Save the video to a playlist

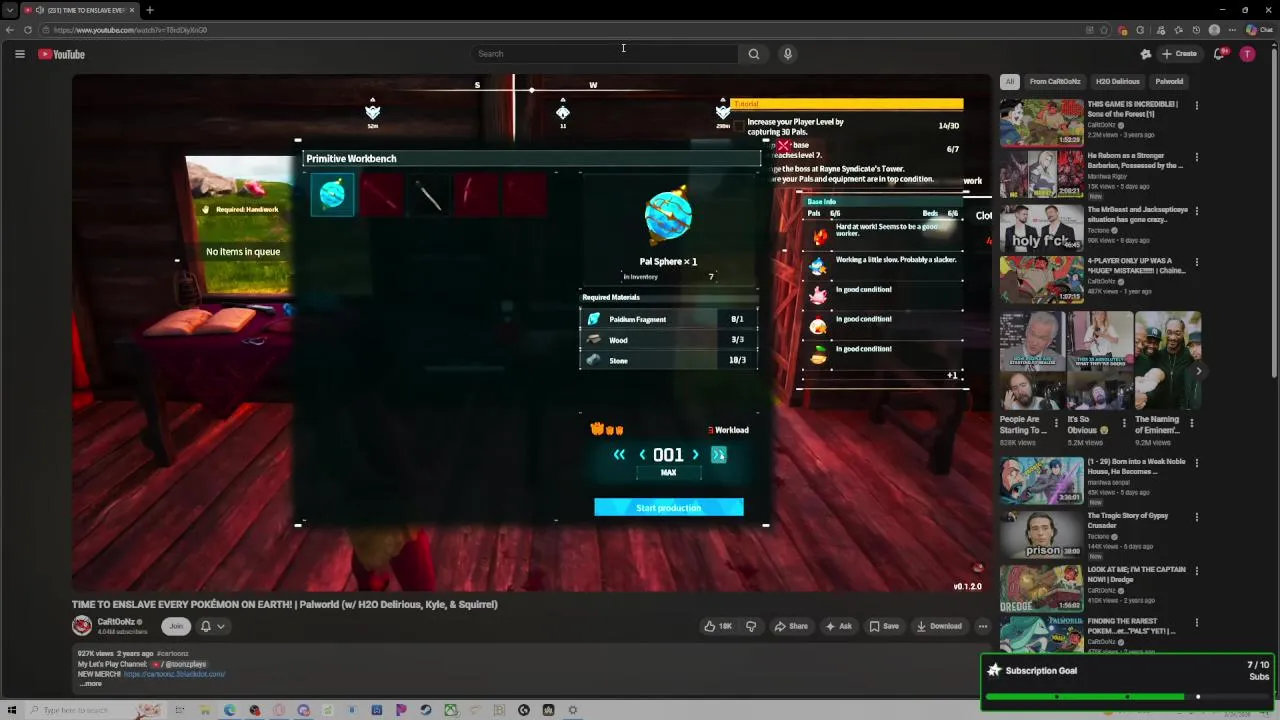tap(884, 626)
